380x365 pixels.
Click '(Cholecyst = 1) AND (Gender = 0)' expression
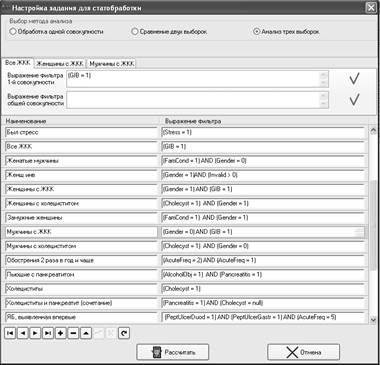point(263,246)
